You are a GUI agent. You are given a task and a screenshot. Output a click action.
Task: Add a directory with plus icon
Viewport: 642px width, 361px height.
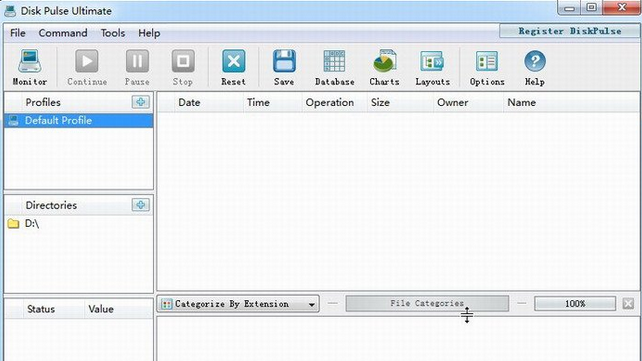pyautogui.click(x=140, y=205)
